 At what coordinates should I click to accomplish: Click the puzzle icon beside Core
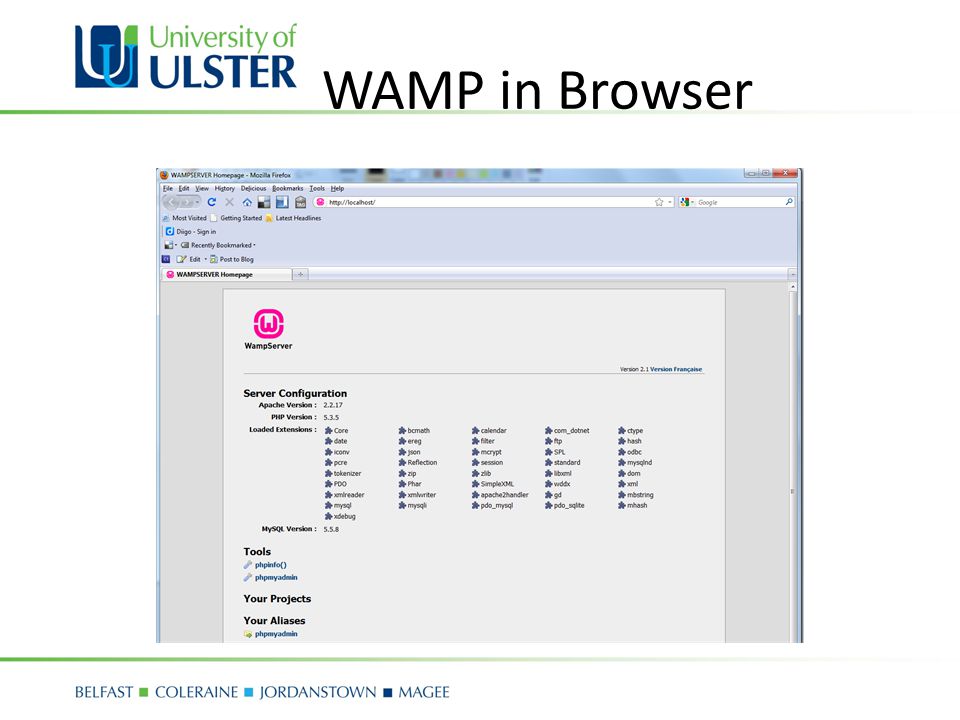pos(328,431)
